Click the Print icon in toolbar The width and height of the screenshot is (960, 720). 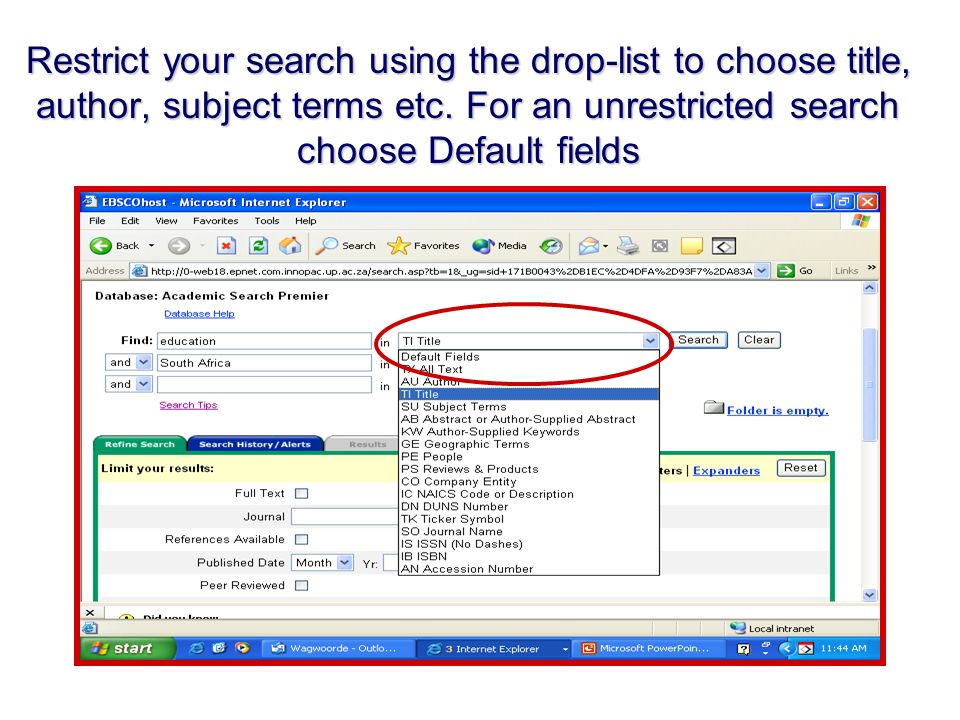coord(628,246)
